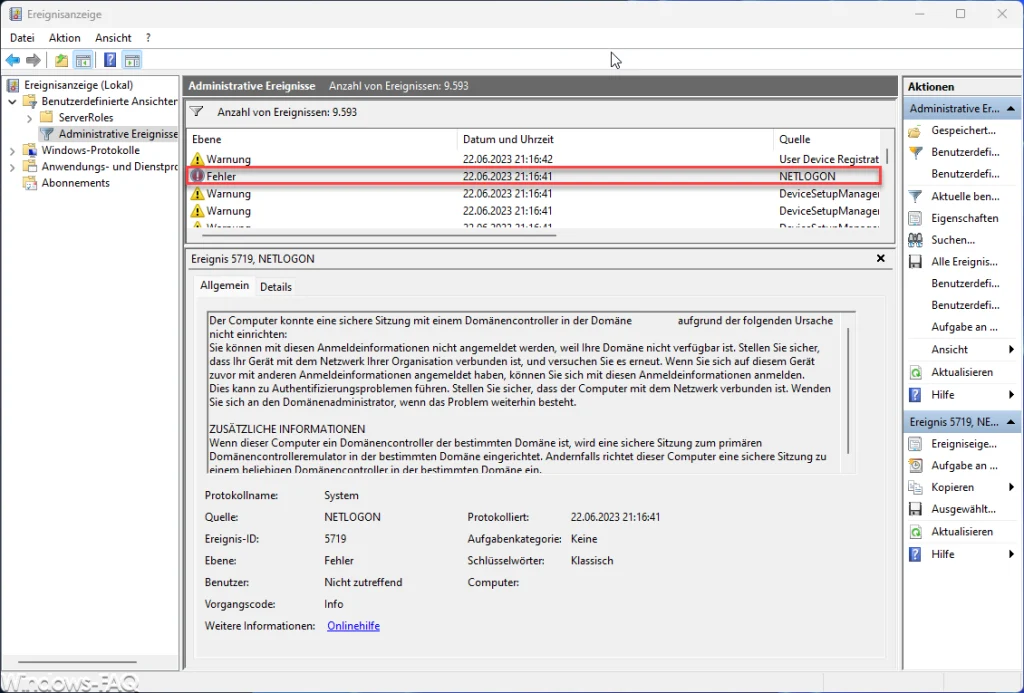Viewport: 1024px width, 693px height.
Task: Click the horizontal scrollbar of the event list
Action: point(380,234)
